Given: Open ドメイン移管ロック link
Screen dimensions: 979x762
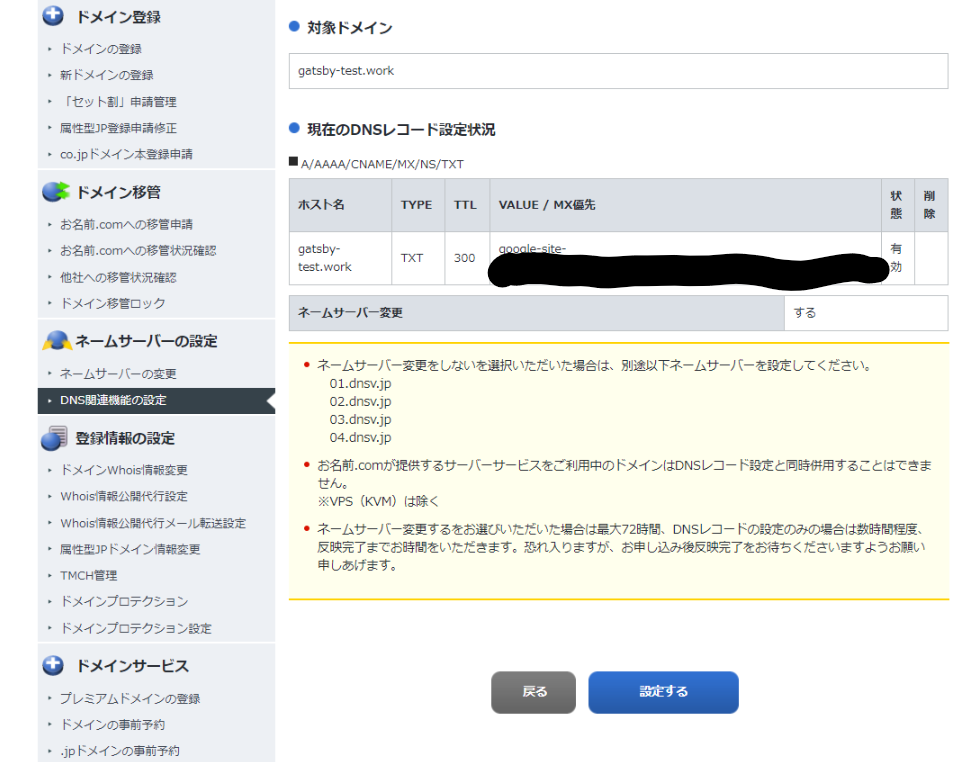Looking at the screenshot, I should [x=112, y=304].
